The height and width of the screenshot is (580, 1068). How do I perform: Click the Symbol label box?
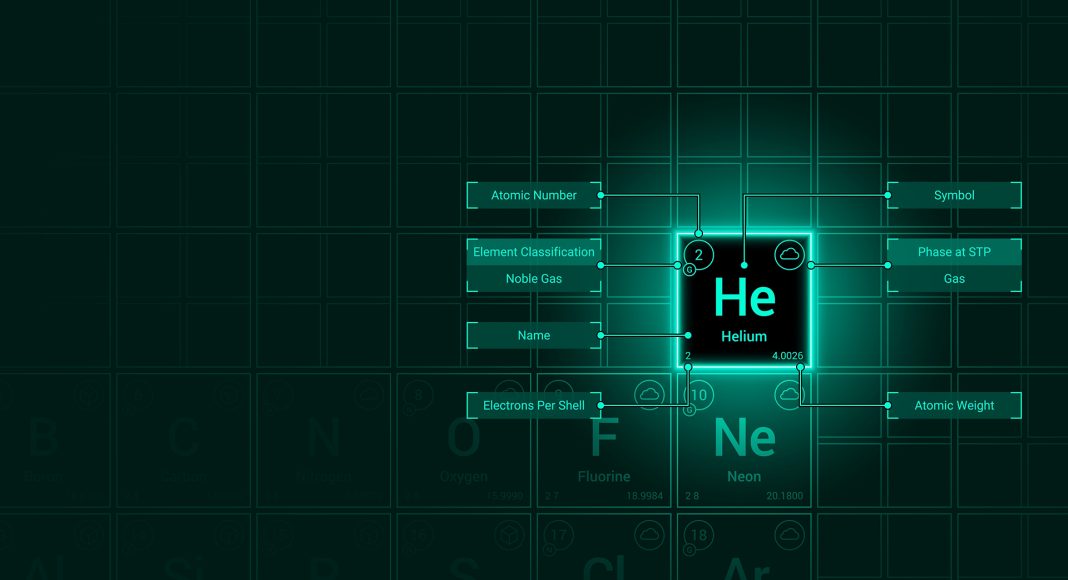954,195
